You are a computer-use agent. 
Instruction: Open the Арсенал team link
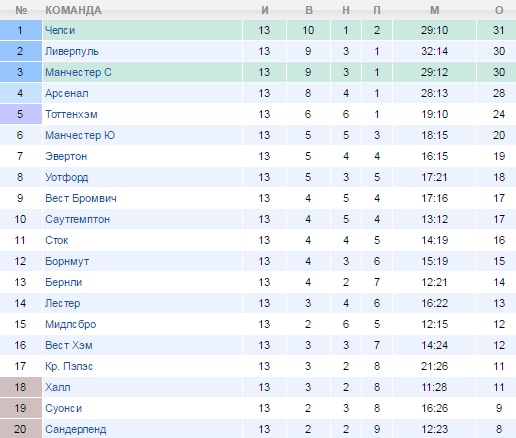(x=67, y=93)
